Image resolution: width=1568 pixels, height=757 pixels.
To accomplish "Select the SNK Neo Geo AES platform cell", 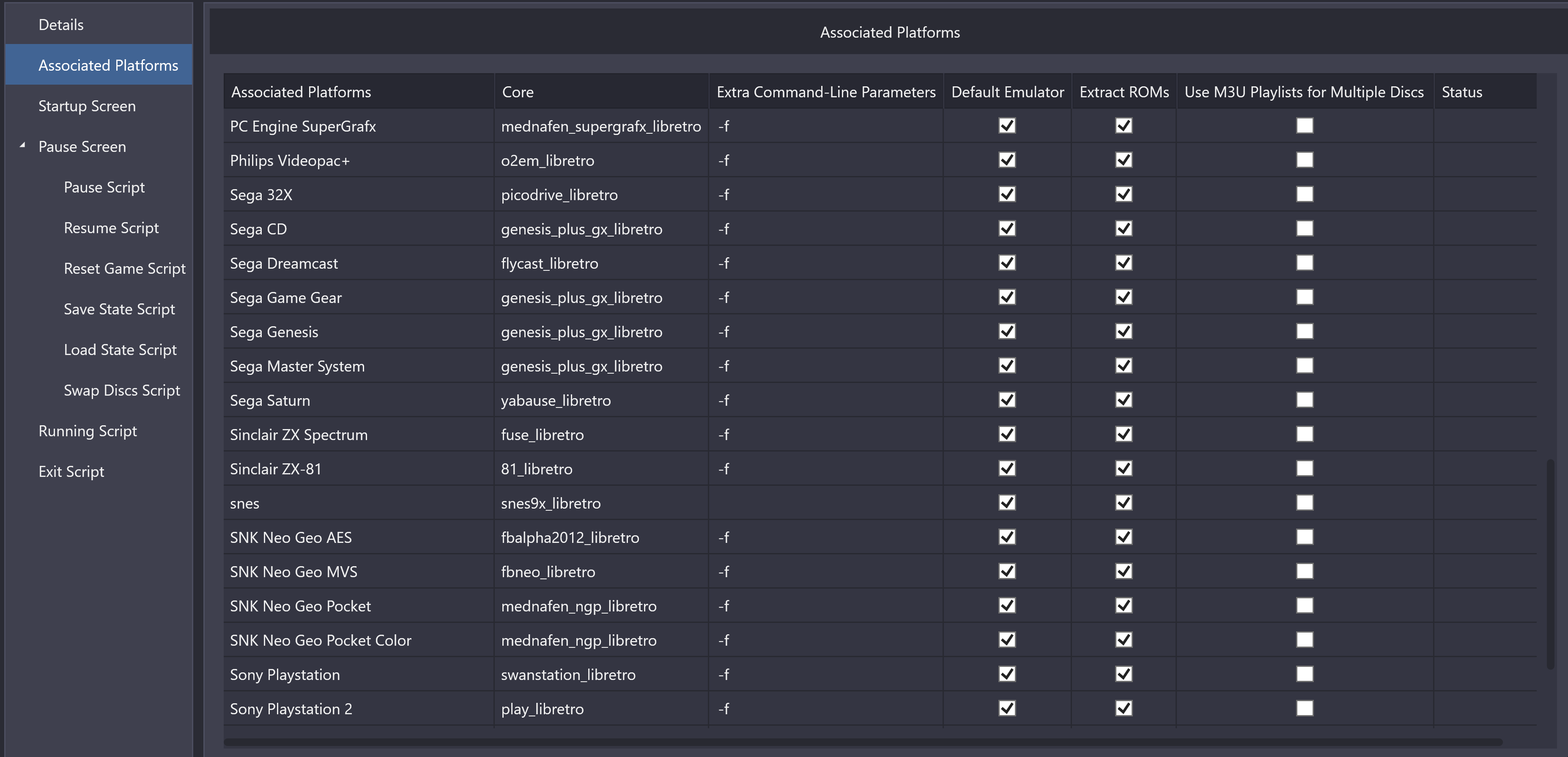I will [x=359, y=537].
